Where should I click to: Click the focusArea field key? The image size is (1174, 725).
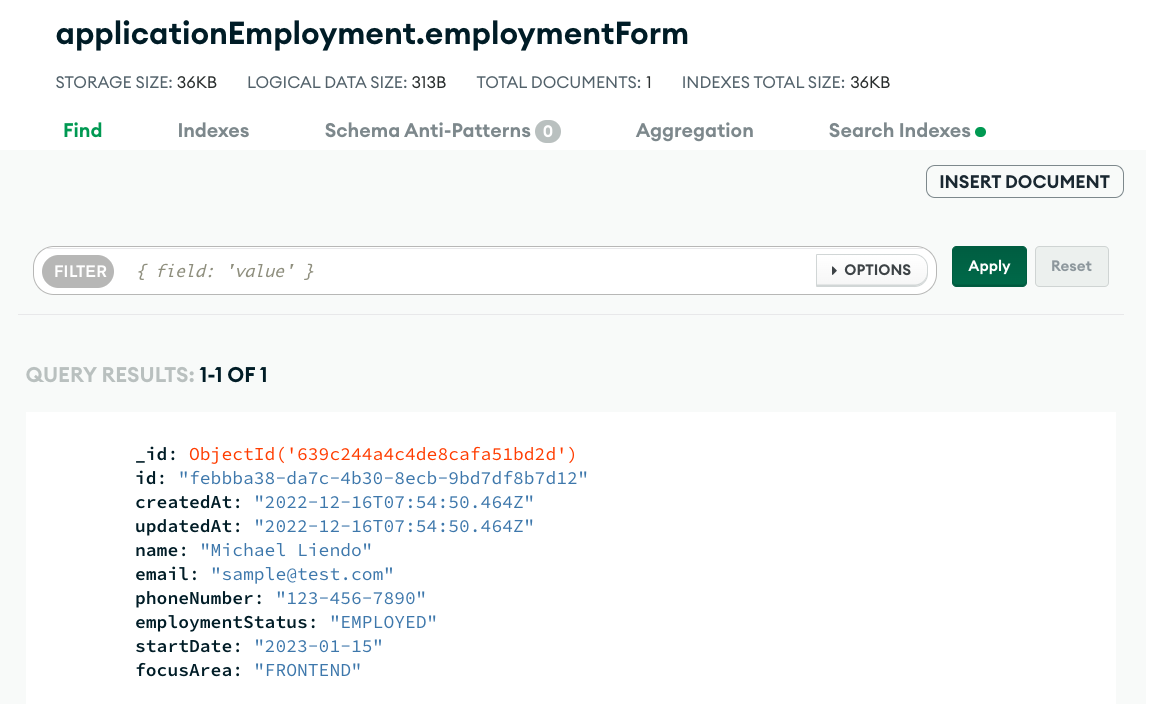point(189,670)
